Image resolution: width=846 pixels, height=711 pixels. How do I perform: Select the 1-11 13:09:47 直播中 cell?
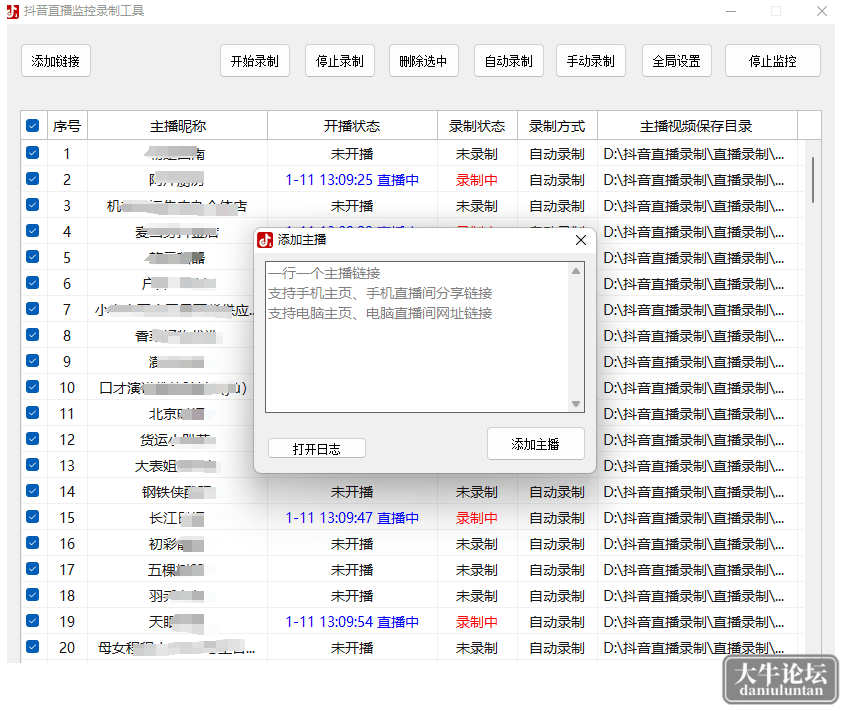point(352,518)
